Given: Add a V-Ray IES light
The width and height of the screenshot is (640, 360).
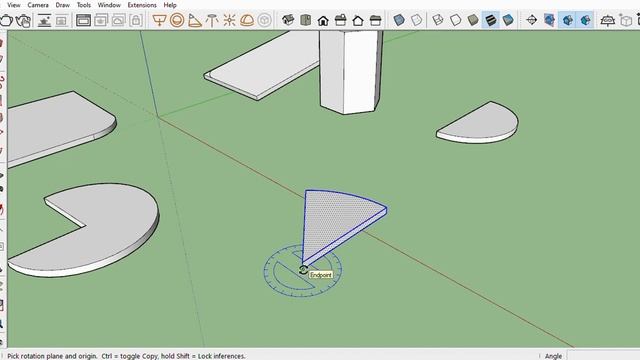Looking at the screenshot, I should pyautogui.click(x=212, y=20).
